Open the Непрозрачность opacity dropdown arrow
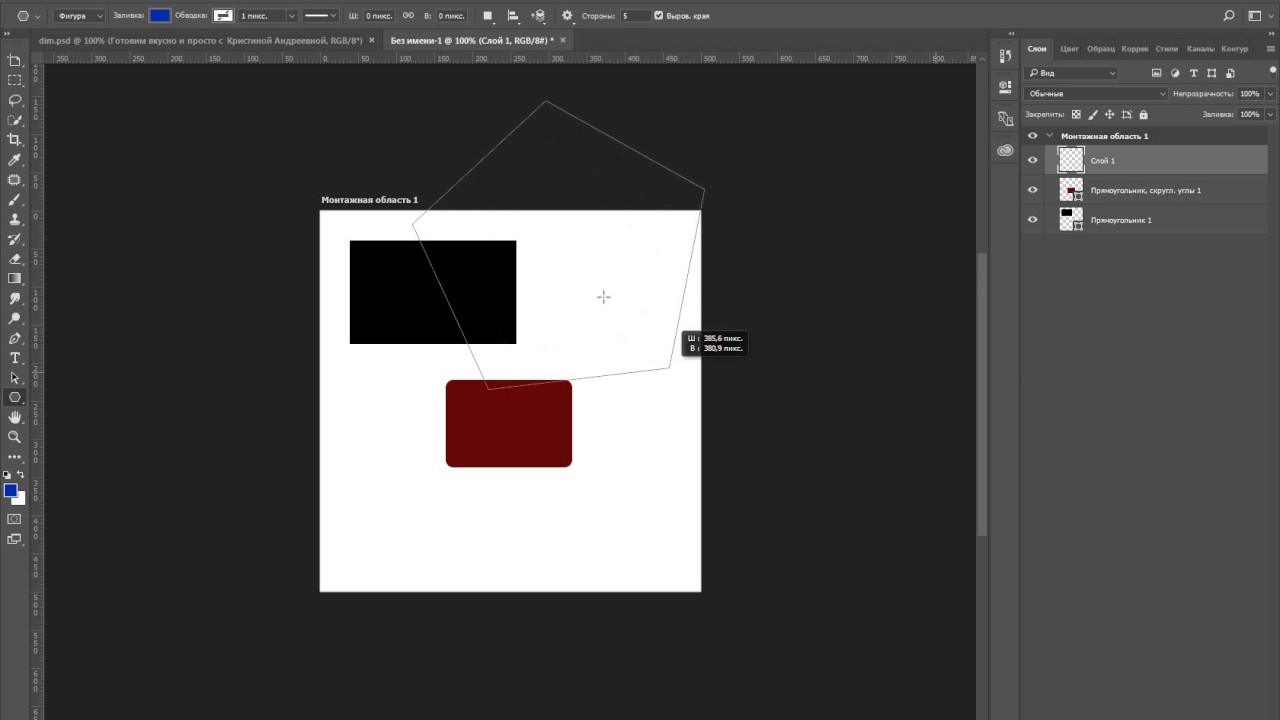The image size is (1280, 720). (1270, 94)
